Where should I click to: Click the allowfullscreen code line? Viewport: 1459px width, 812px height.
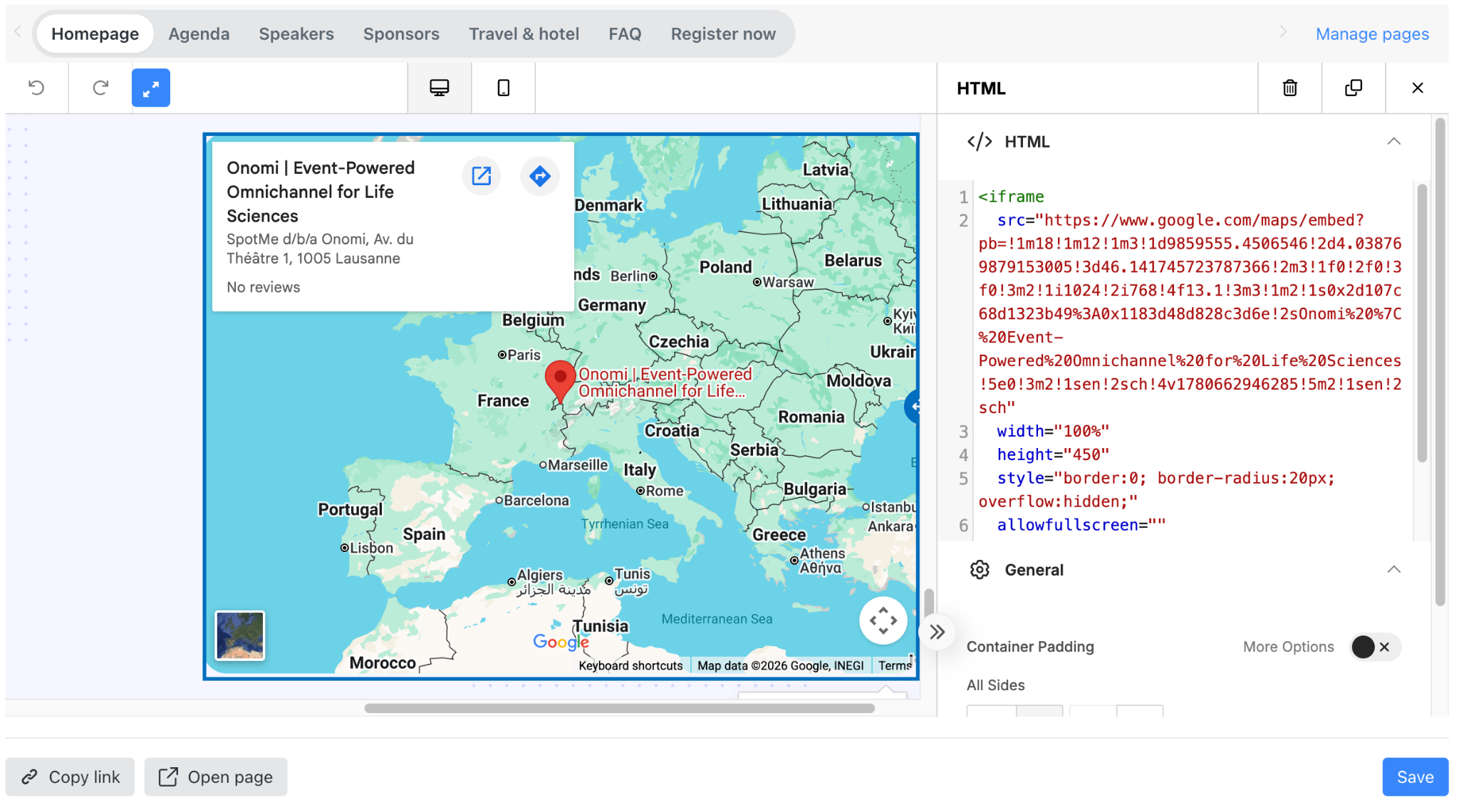[x=1081, y=525]
